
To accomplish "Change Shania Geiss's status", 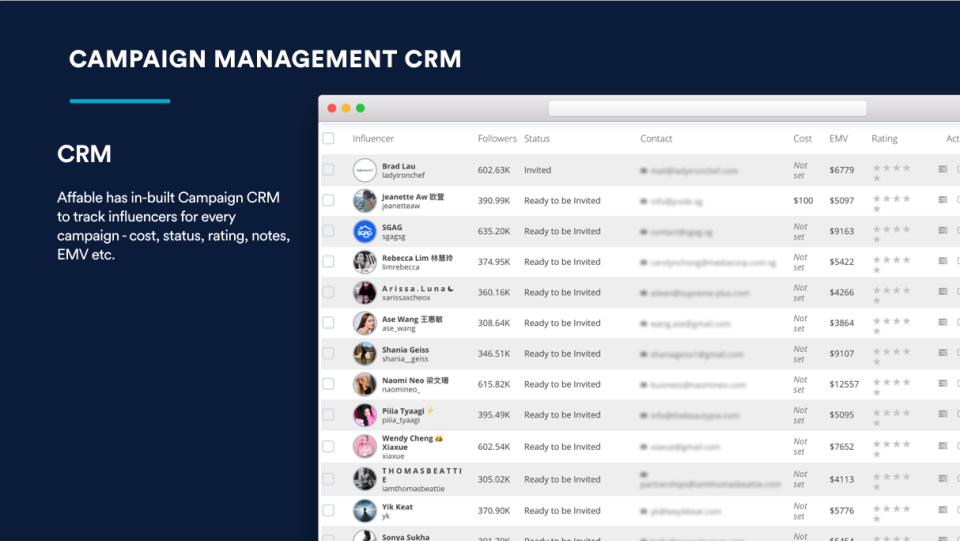I will click(x=562, y=353).
